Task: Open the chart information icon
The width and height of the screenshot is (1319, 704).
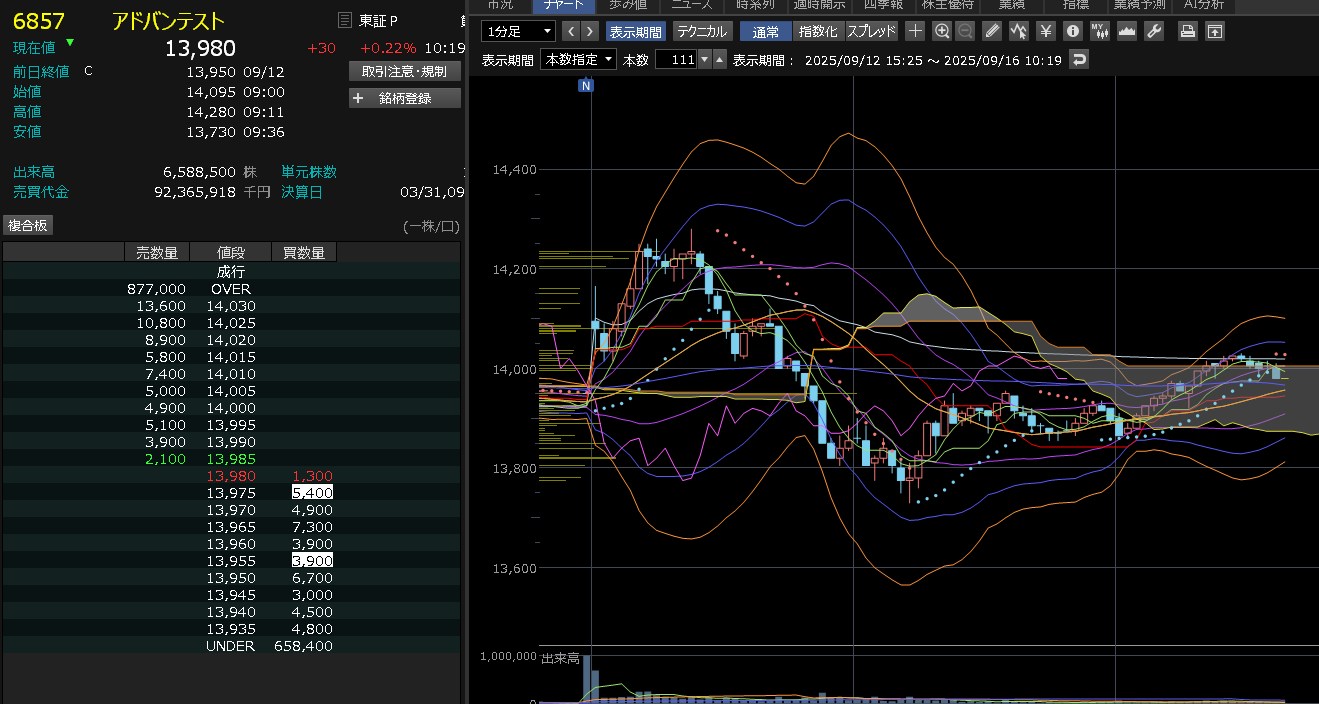Action: coord(1073,31)
